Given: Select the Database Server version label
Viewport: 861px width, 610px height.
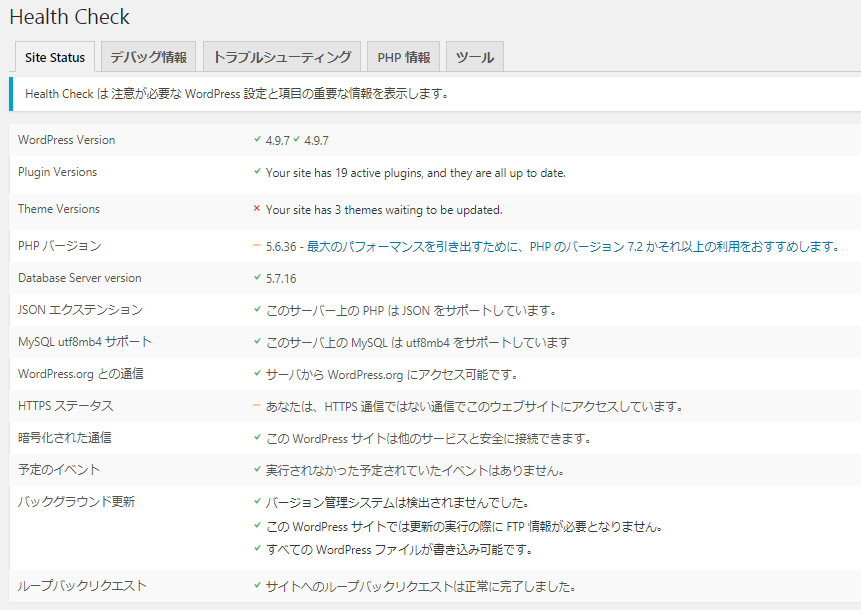Looking at the screenshot, I should 80,278.
